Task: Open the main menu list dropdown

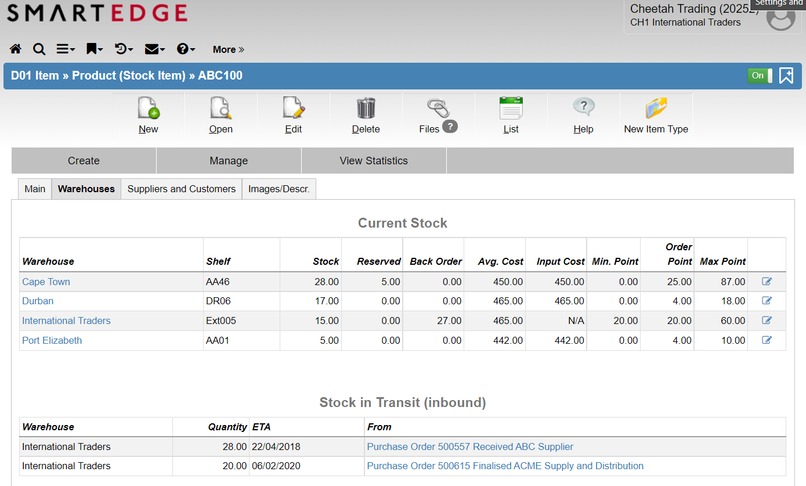Action: click(x=65, y=49)
